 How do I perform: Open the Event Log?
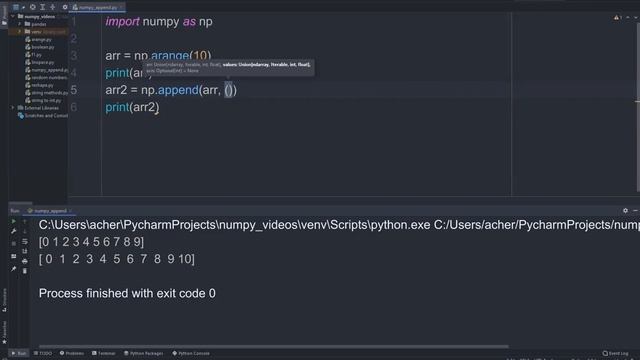click(x=616, y=353)
